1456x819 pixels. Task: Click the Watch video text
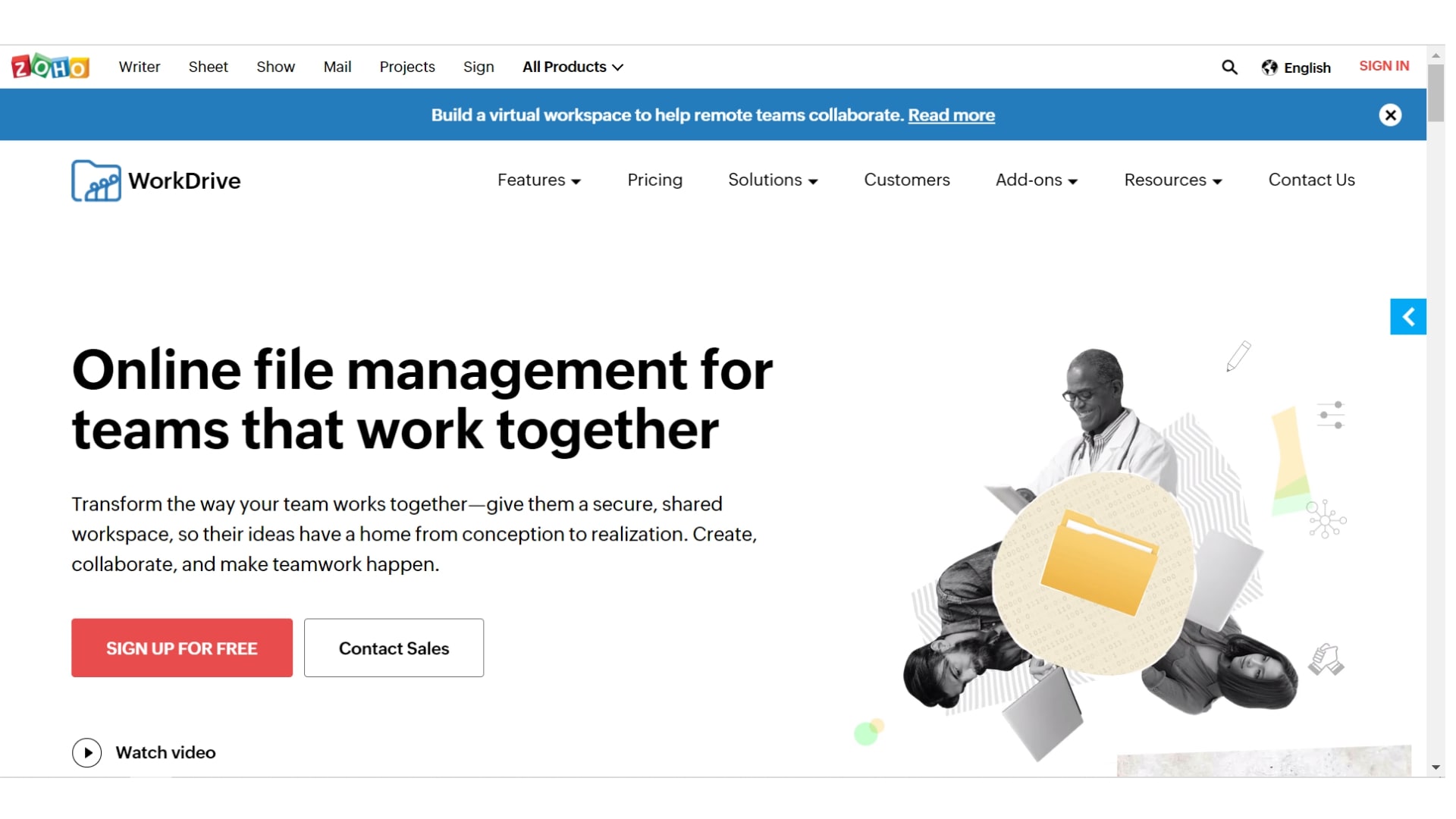pyautogui.click(x=165, y=753)
